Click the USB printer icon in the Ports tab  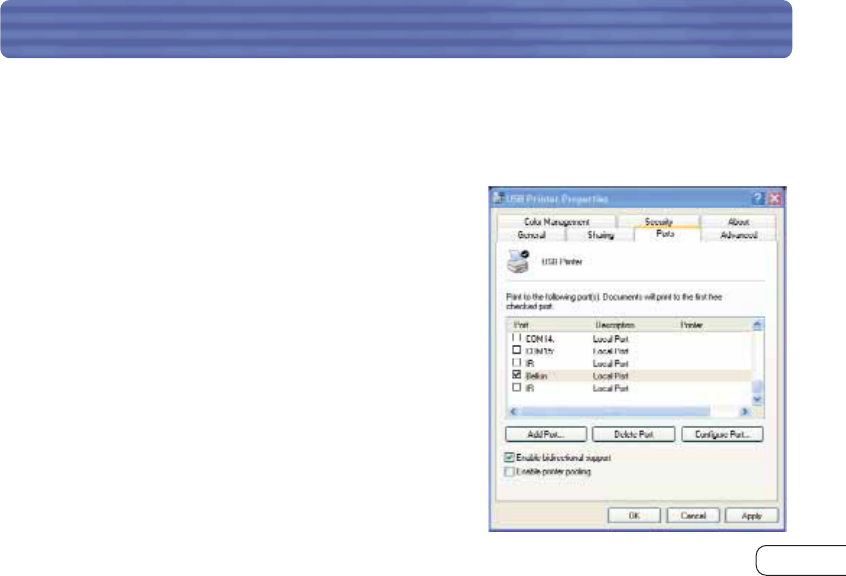click(518, 262)
